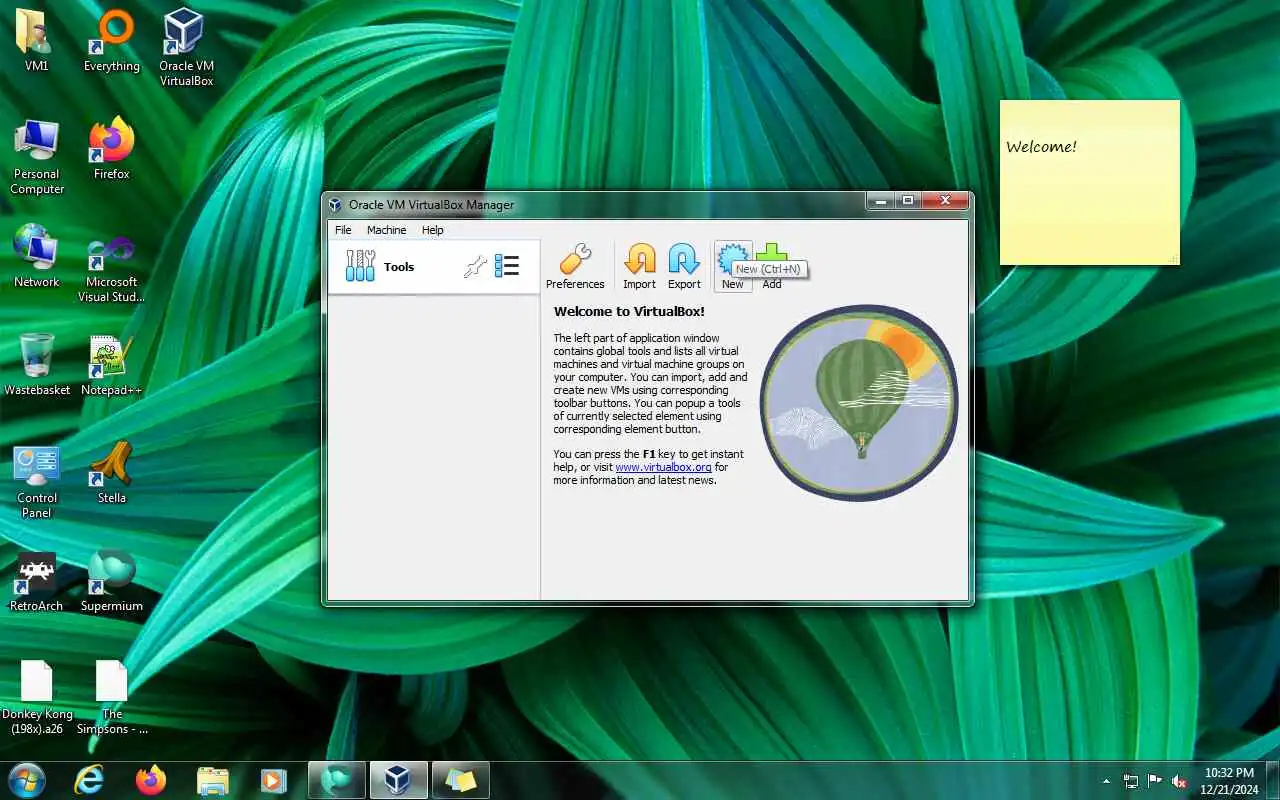Click the Import appliance toolbar icon

[640, 267]
